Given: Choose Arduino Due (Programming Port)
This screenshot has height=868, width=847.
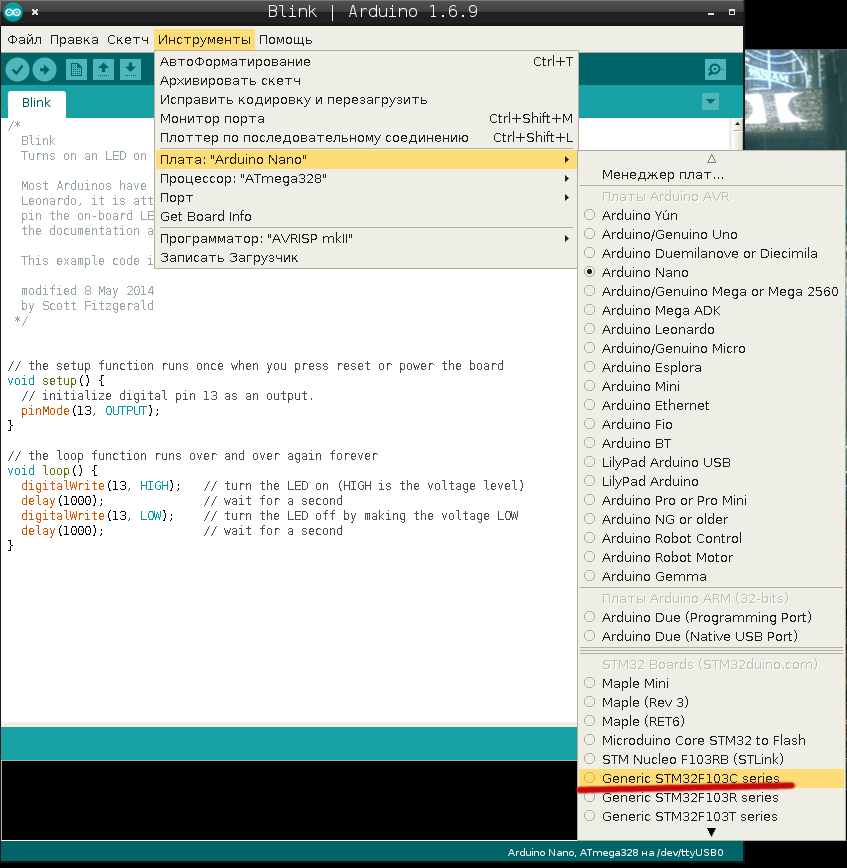Looking at the screenshot, I should 712,617.
